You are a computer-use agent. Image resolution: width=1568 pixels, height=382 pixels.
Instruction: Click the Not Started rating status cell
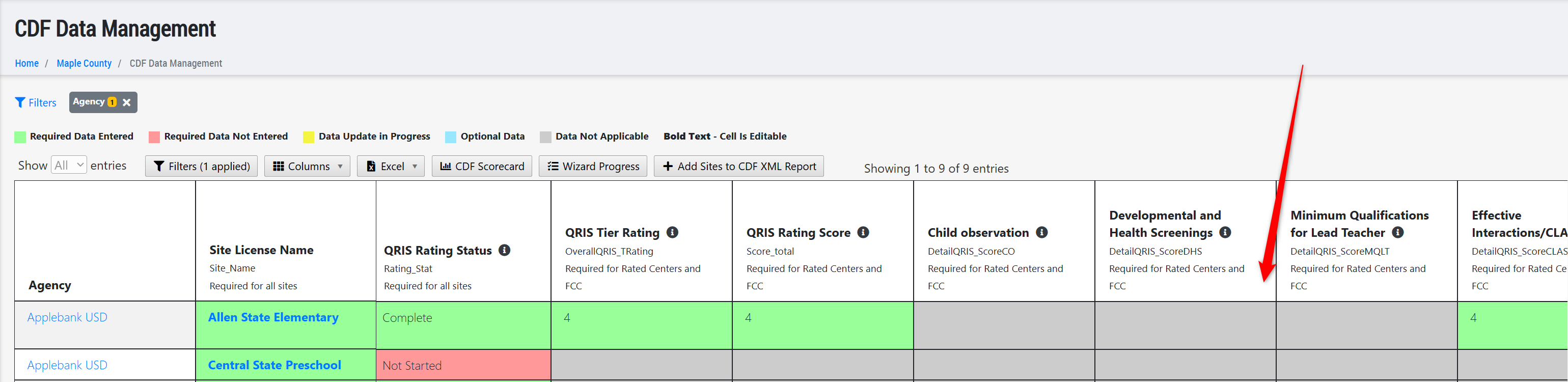tap(464, 365)
